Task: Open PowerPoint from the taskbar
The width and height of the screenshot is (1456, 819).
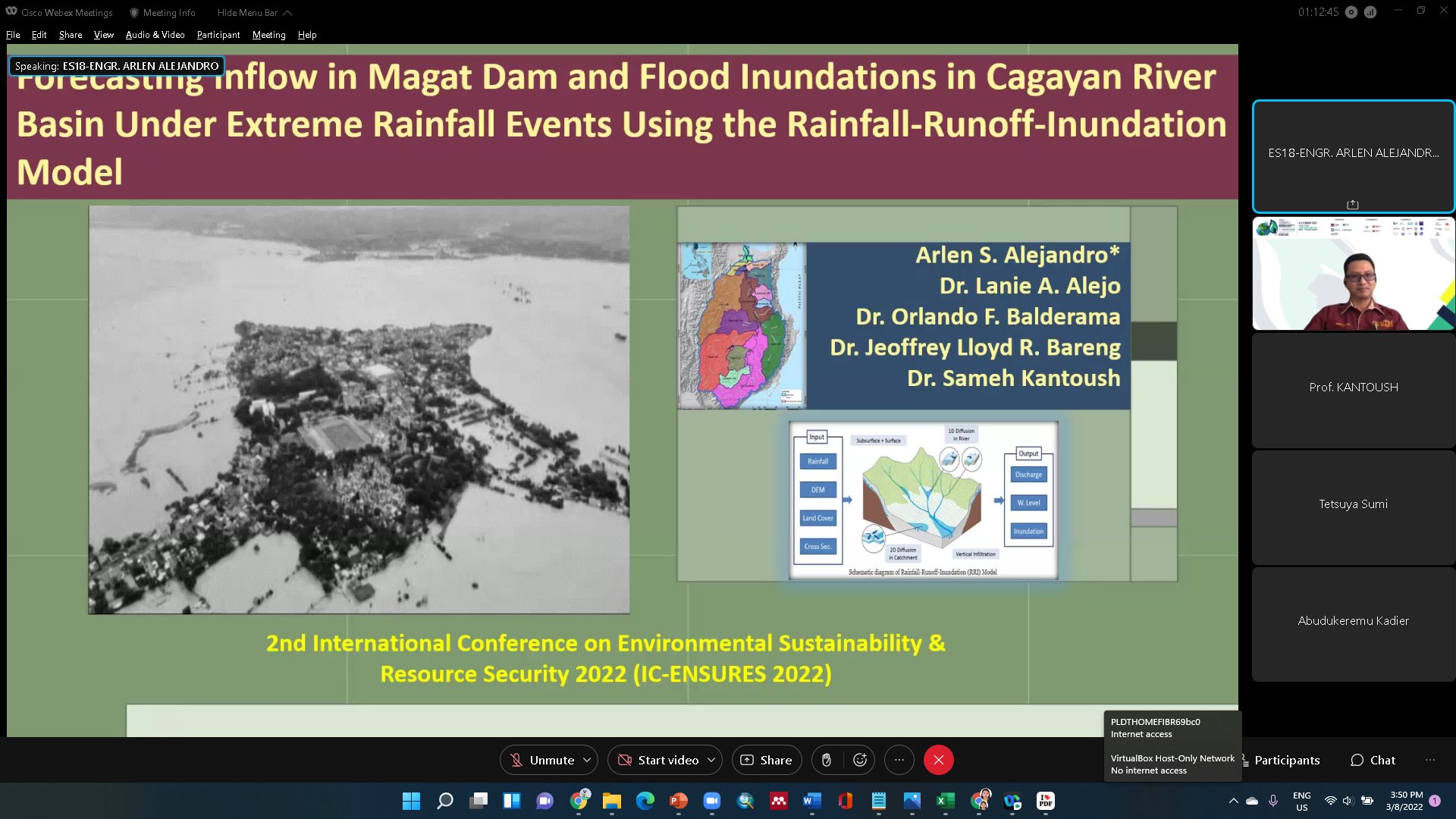Action: click(x=678, y=801)
